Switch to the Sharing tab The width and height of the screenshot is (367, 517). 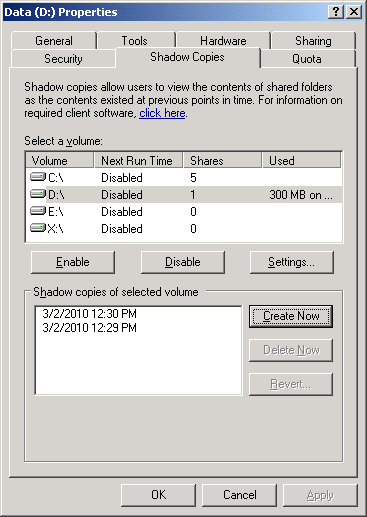click(x=313, y=41)
